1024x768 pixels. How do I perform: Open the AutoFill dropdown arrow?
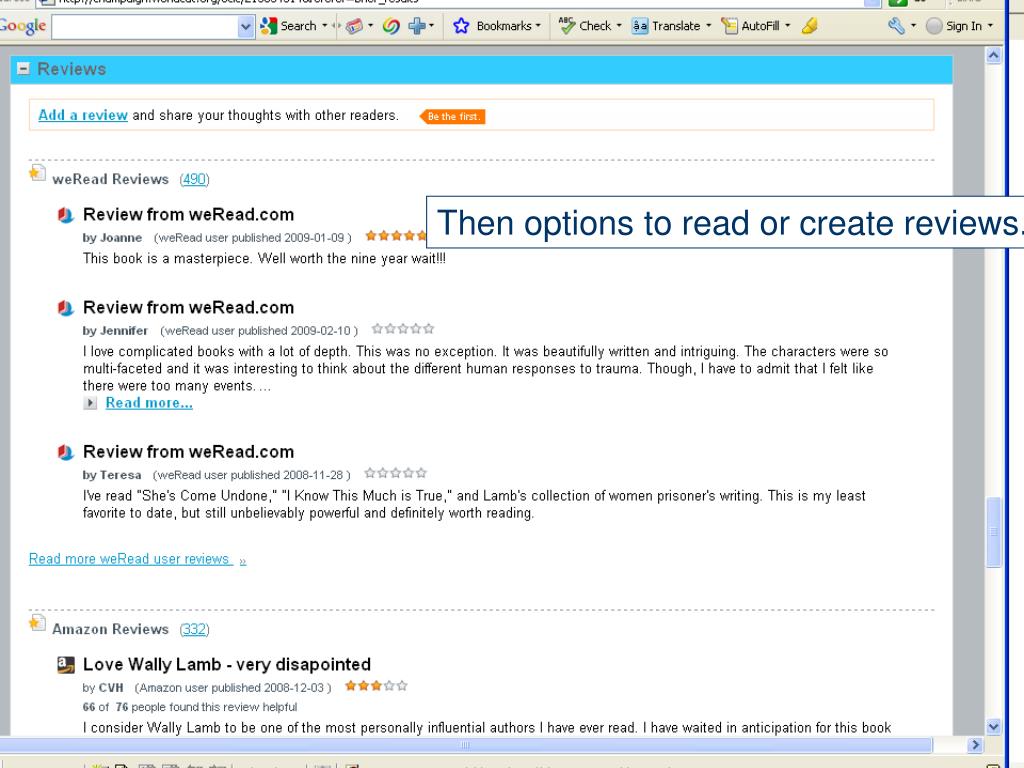(x=787, y=26)
